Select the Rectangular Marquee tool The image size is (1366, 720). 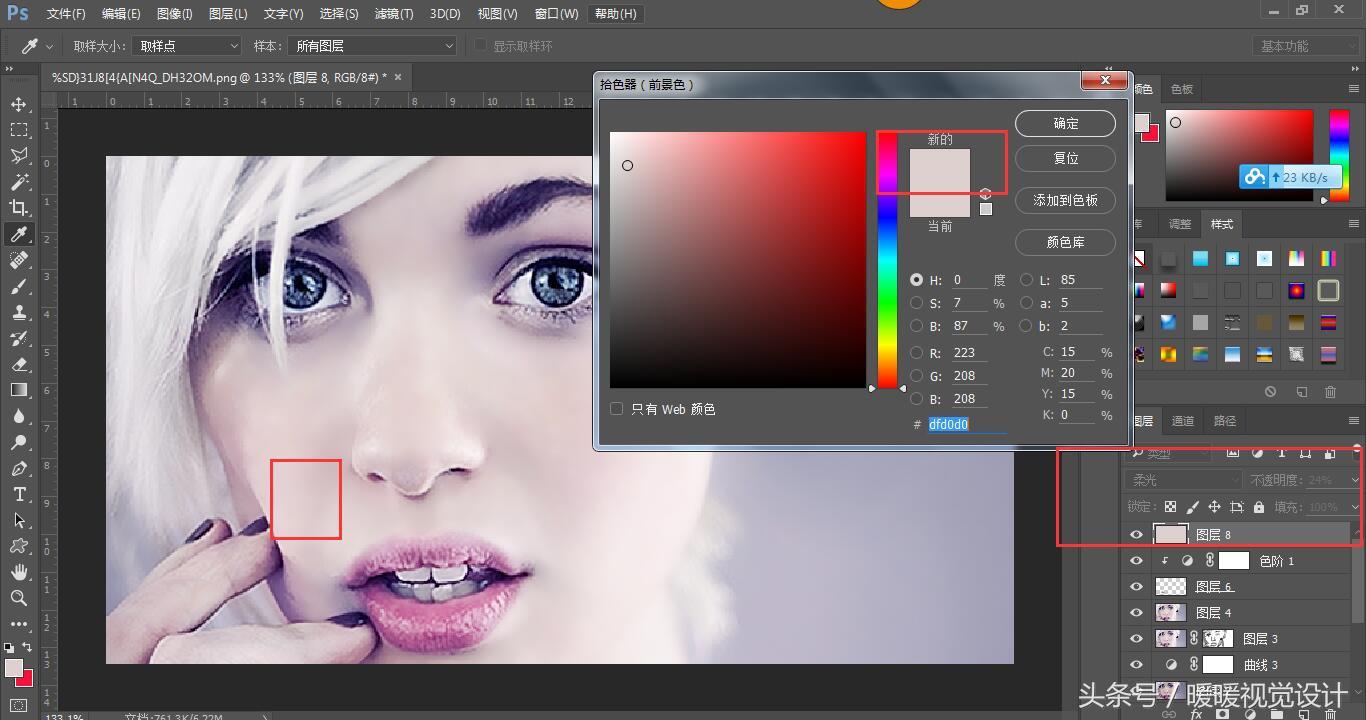point(19,130)
